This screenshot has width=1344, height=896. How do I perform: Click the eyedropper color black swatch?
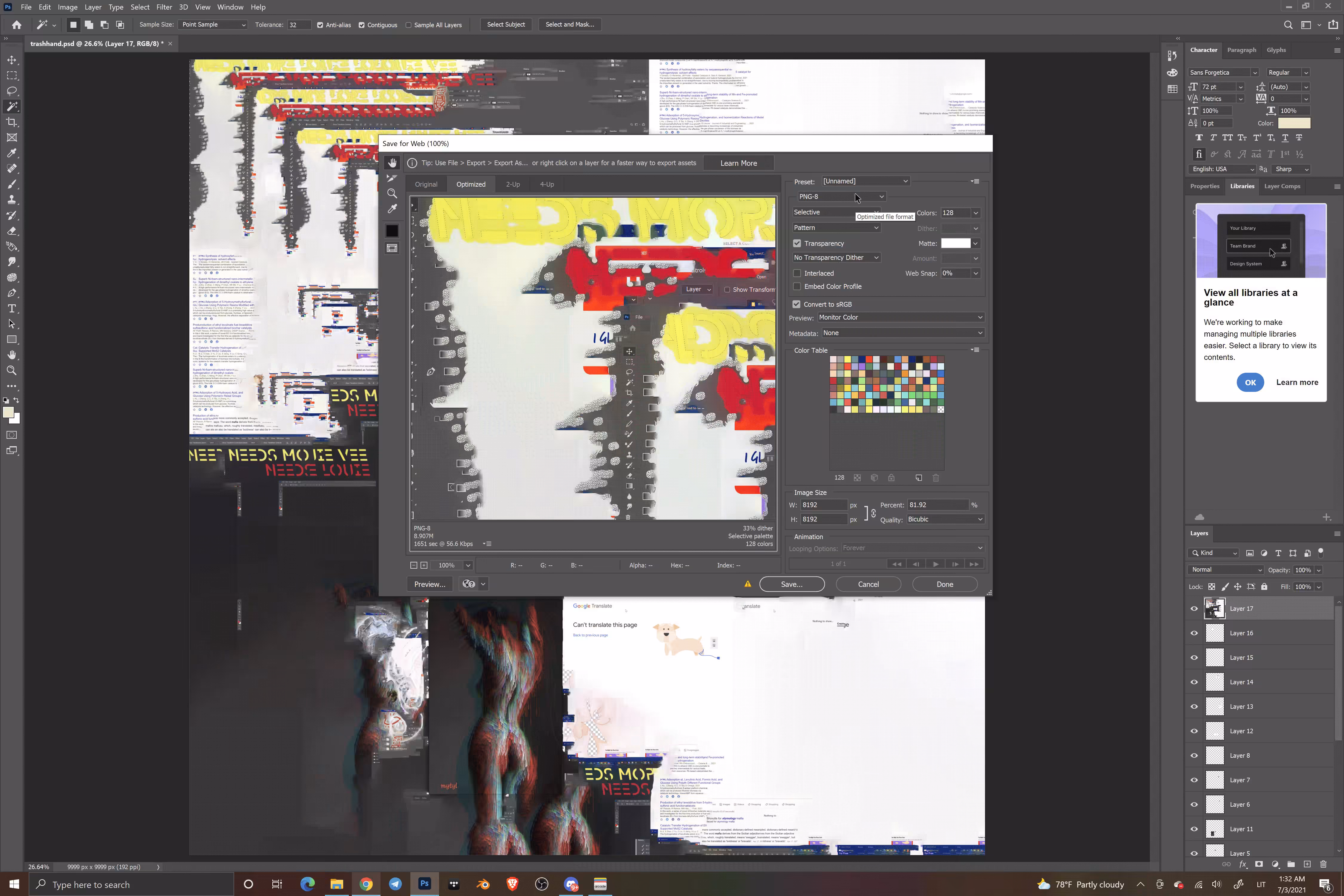(392, 230)
